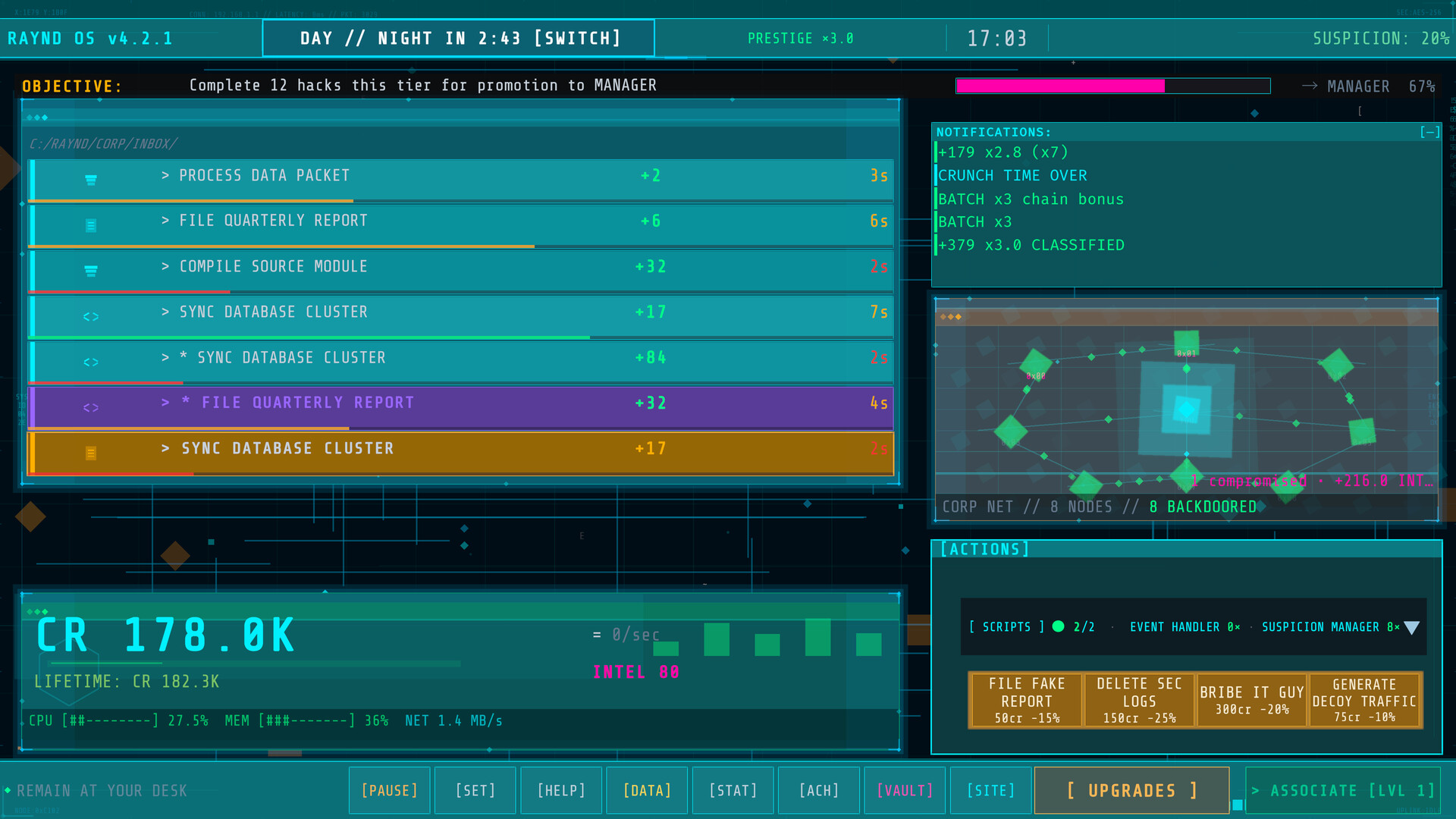Click the +379 x3.0 CLASSIFIED notification
Viewport: 1456px width, 819px height.
click(x=1031, y=245)
